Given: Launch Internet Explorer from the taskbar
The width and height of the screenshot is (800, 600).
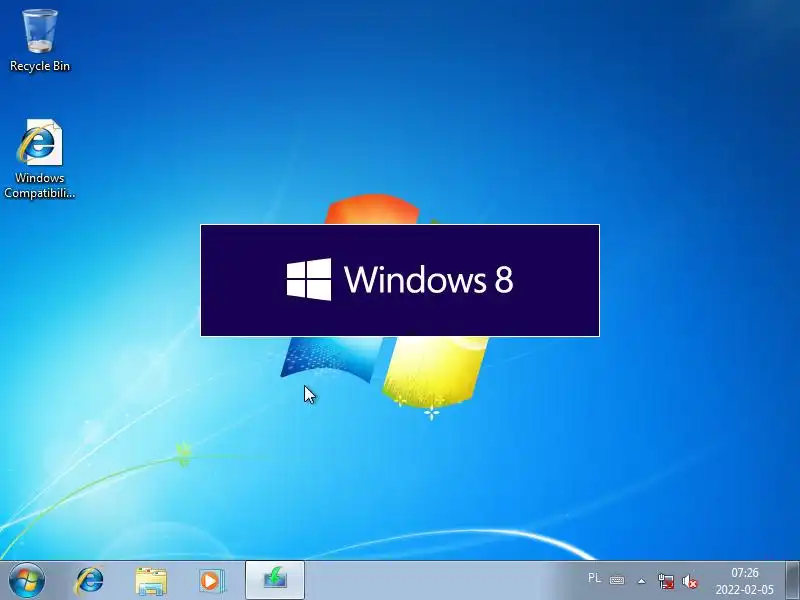Looking at the screenshot, I should (x=90, y=581).
